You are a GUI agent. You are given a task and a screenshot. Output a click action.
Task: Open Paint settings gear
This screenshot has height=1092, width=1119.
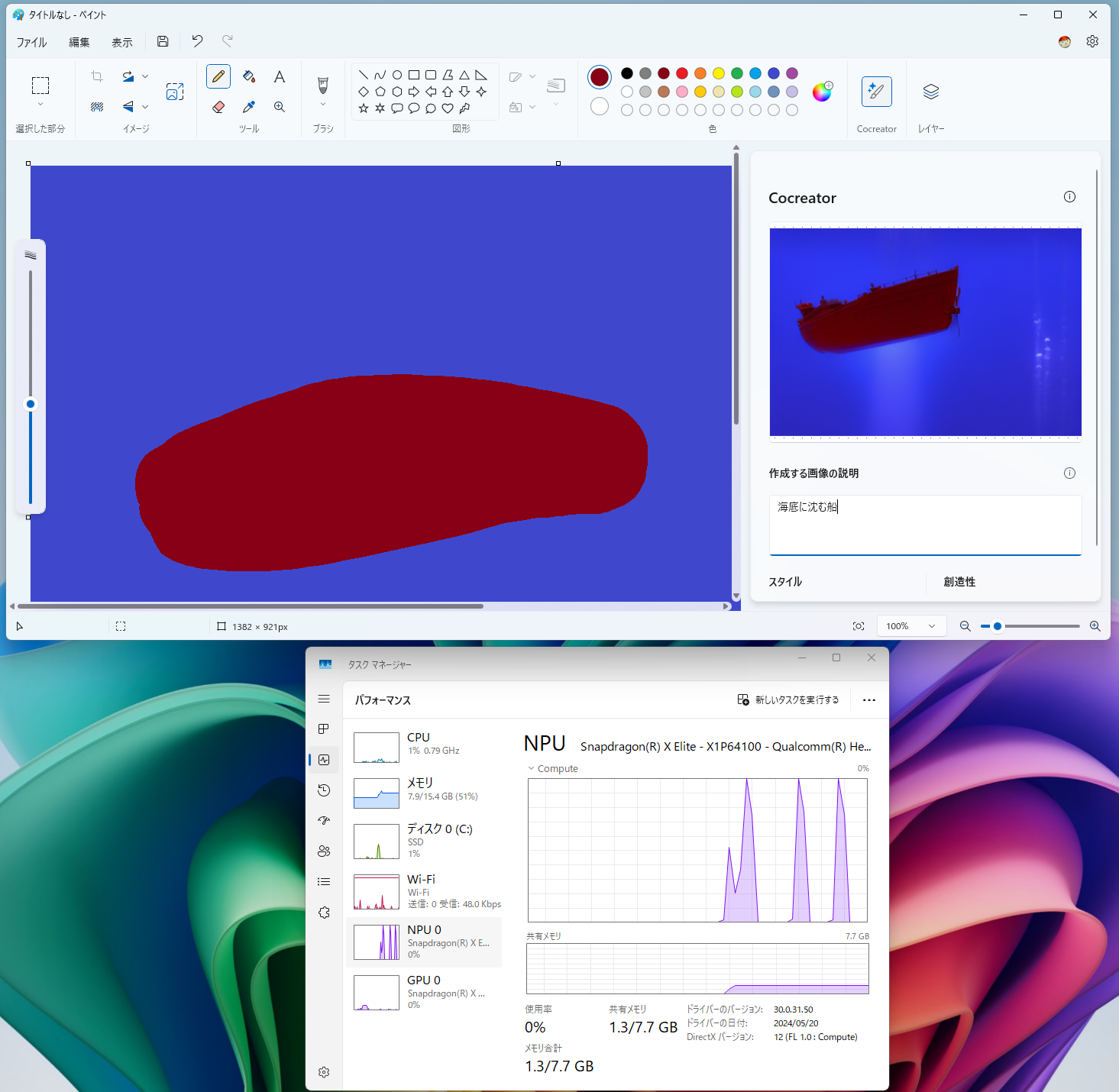tap(1092, 41)
